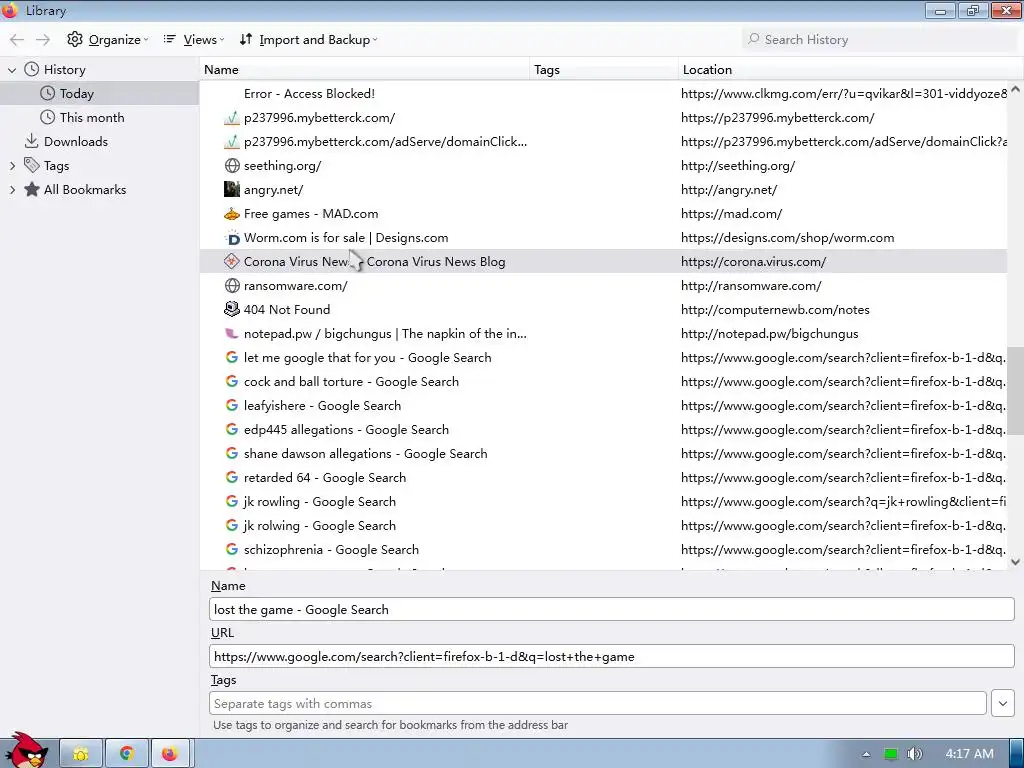This screenshot has height=768, width=1024.
Task: Open Import and Backup menu
Action: tap(308, 40)
